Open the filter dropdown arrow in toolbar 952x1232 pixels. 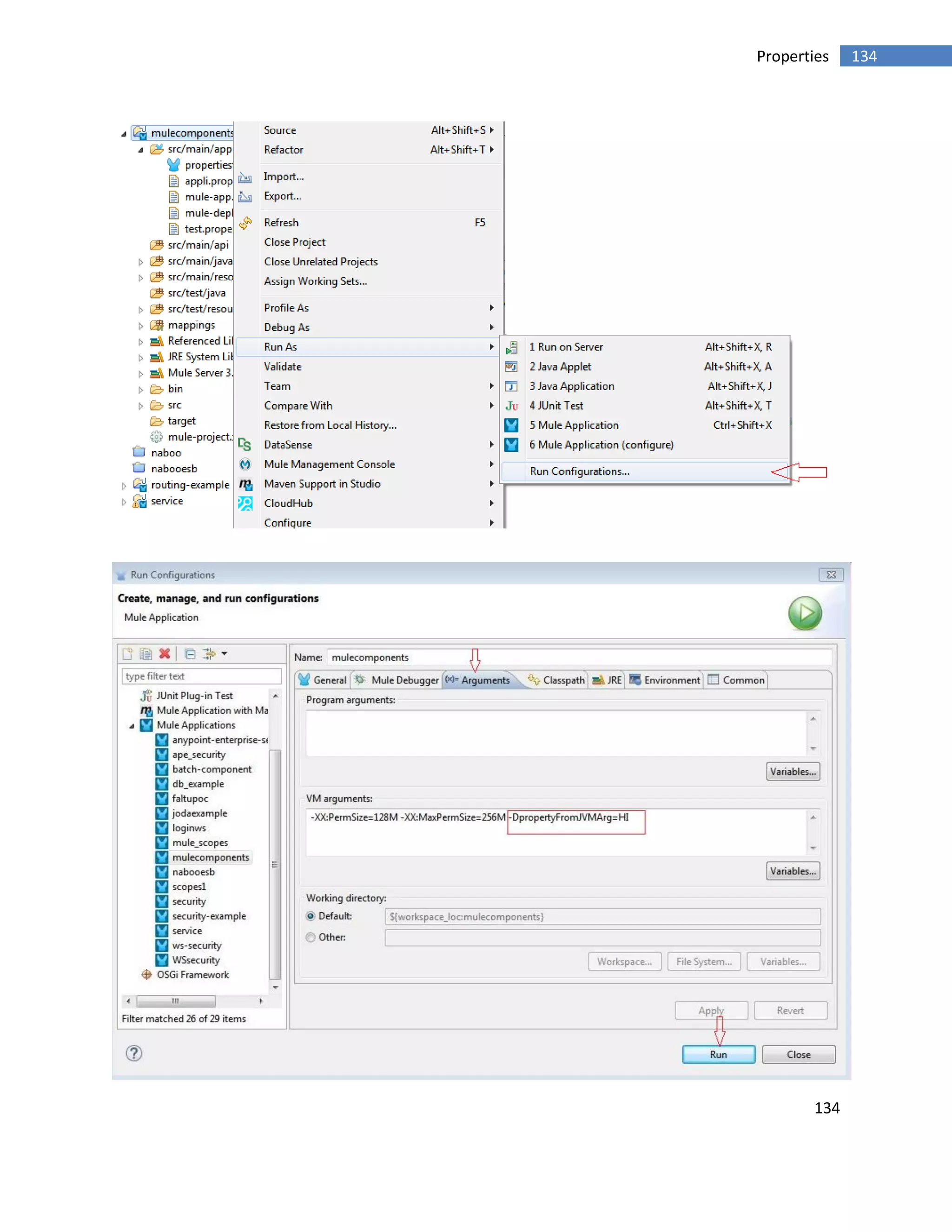[225, 654]
